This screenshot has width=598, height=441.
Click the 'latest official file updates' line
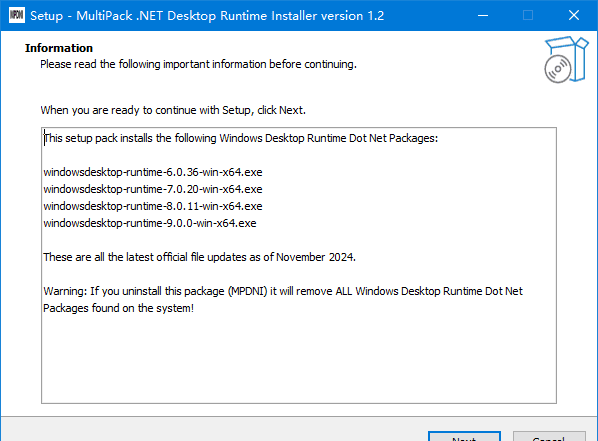(199, 257)
